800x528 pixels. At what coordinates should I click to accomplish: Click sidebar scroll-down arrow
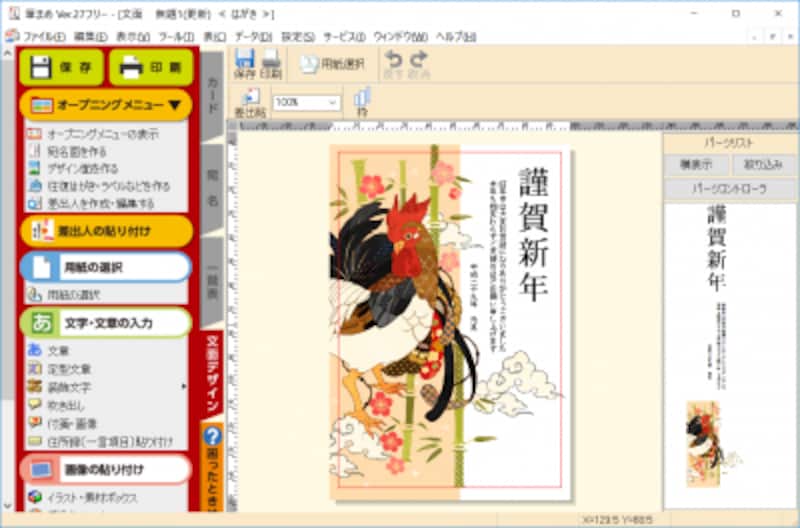point(7,506)
